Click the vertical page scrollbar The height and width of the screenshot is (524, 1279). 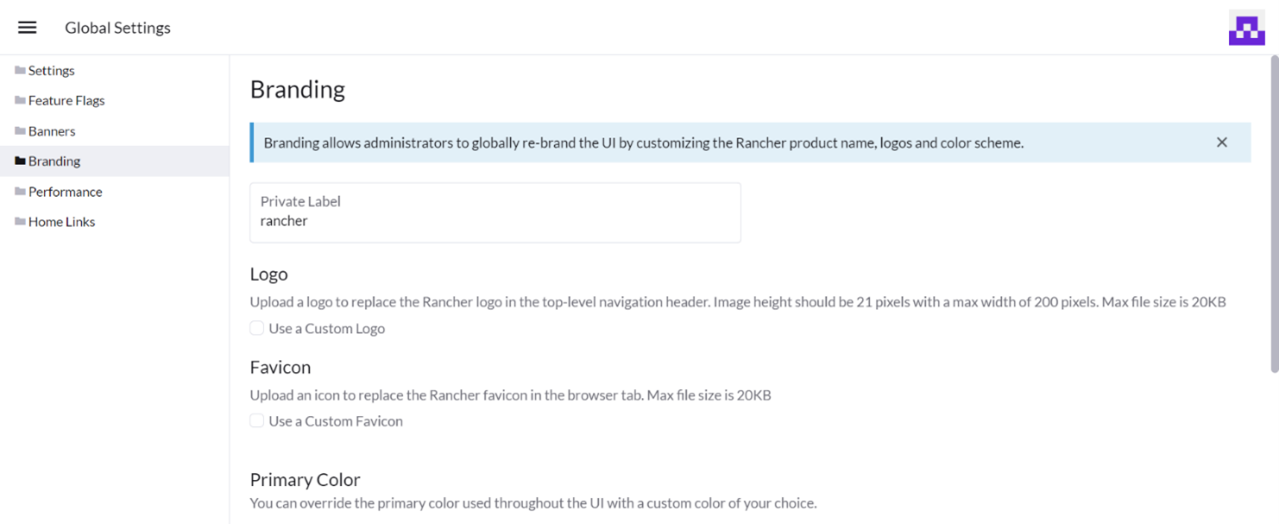pos(1273,215)
